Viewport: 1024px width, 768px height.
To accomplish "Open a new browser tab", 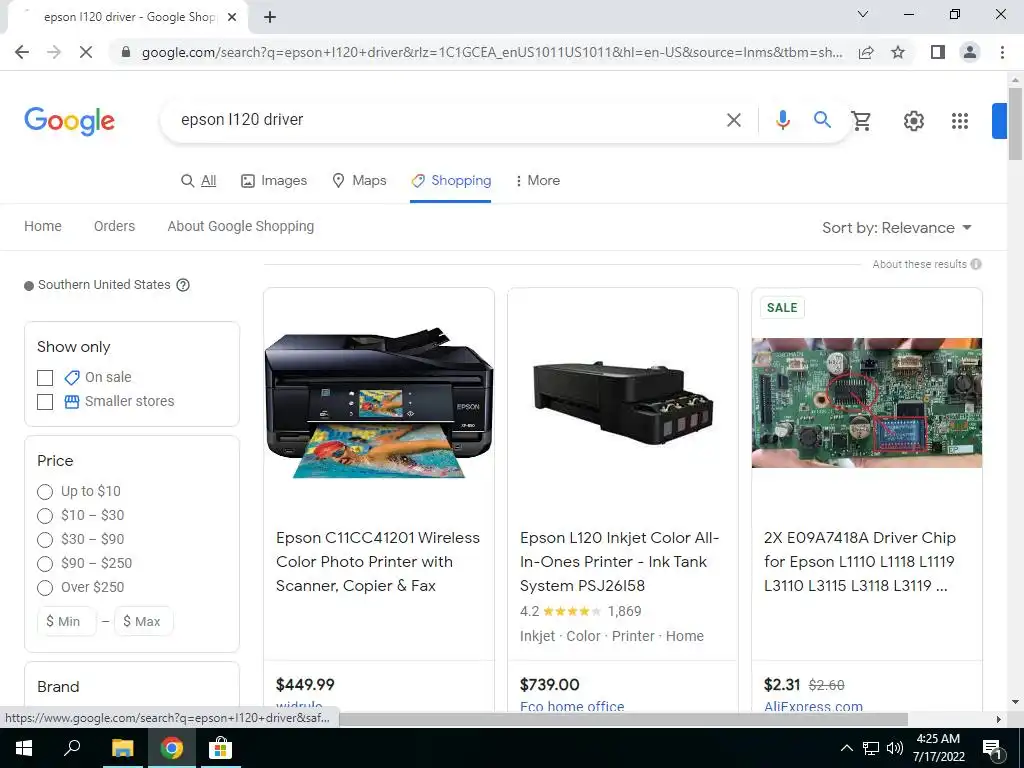I will coord(270,17).
